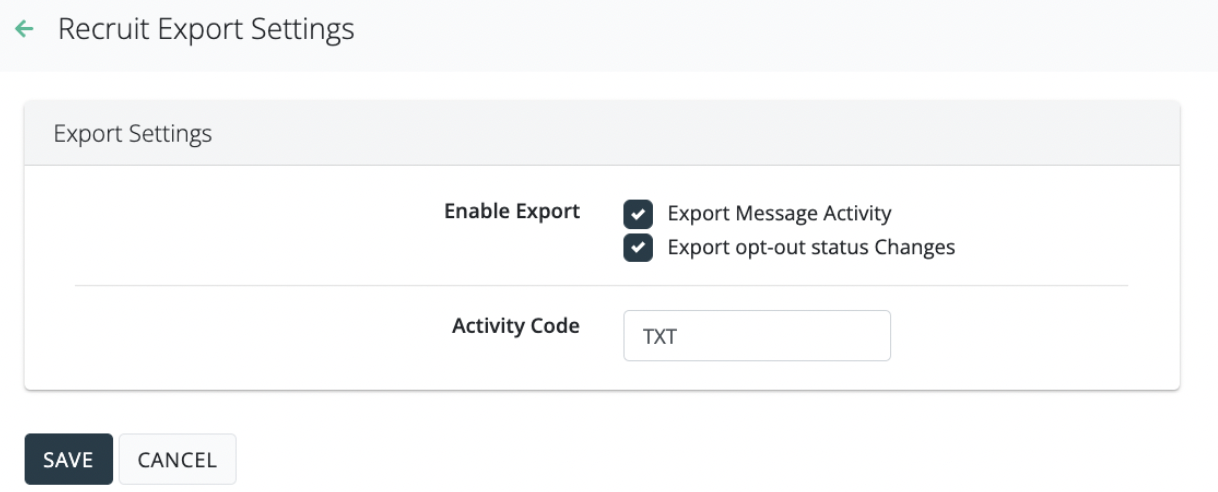Click the Activity Code field label
1218x492 pixels.
pyautogui.click(x=516, y=326)
